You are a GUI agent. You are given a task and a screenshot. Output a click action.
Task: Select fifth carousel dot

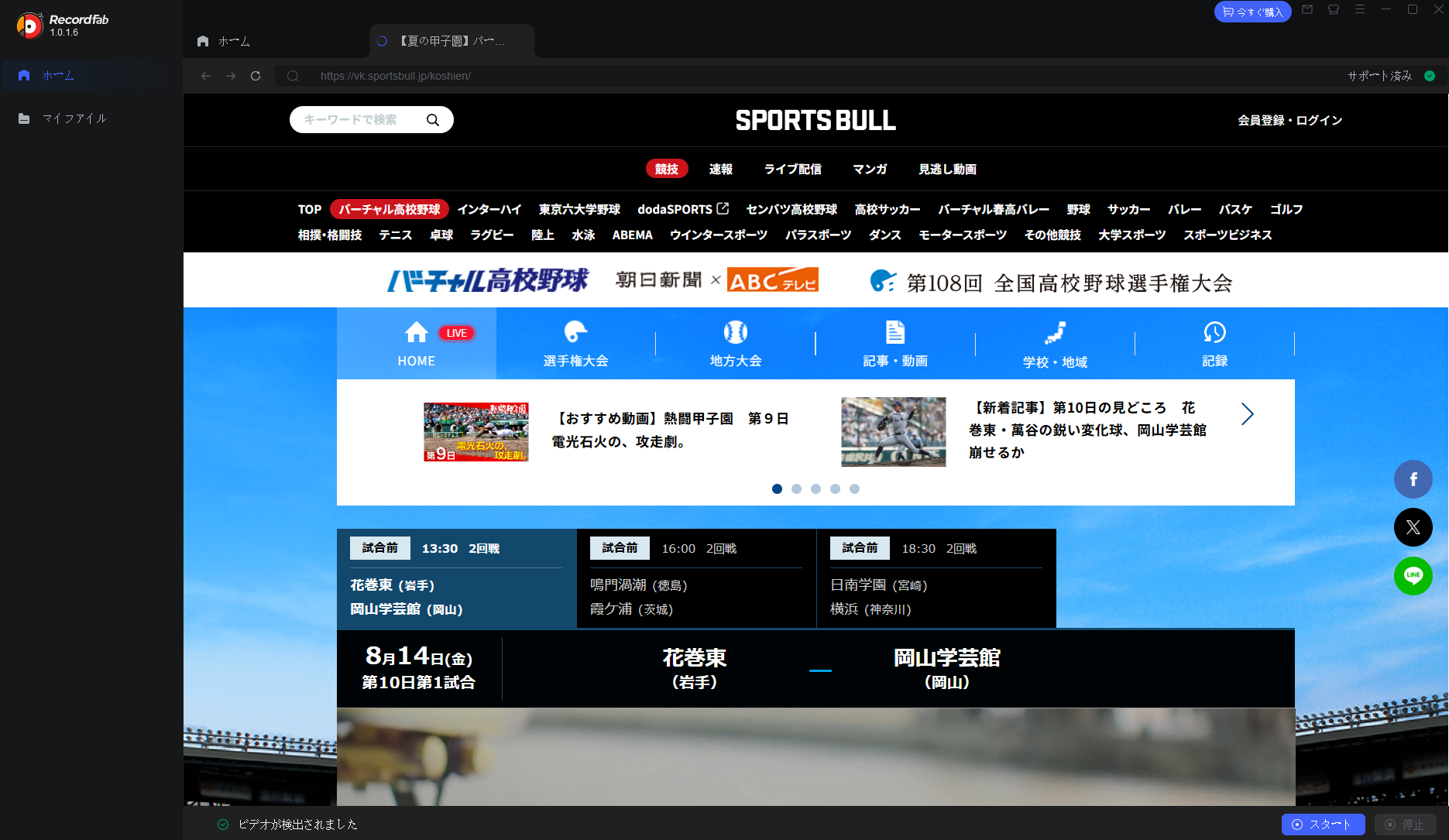[854, 489]
